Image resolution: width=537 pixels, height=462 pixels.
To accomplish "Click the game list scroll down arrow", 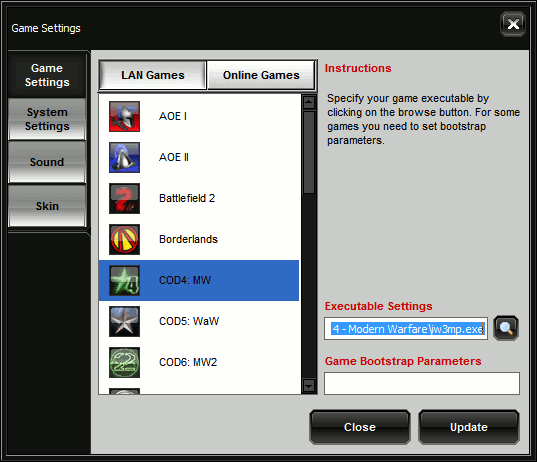I will point(309,386).
